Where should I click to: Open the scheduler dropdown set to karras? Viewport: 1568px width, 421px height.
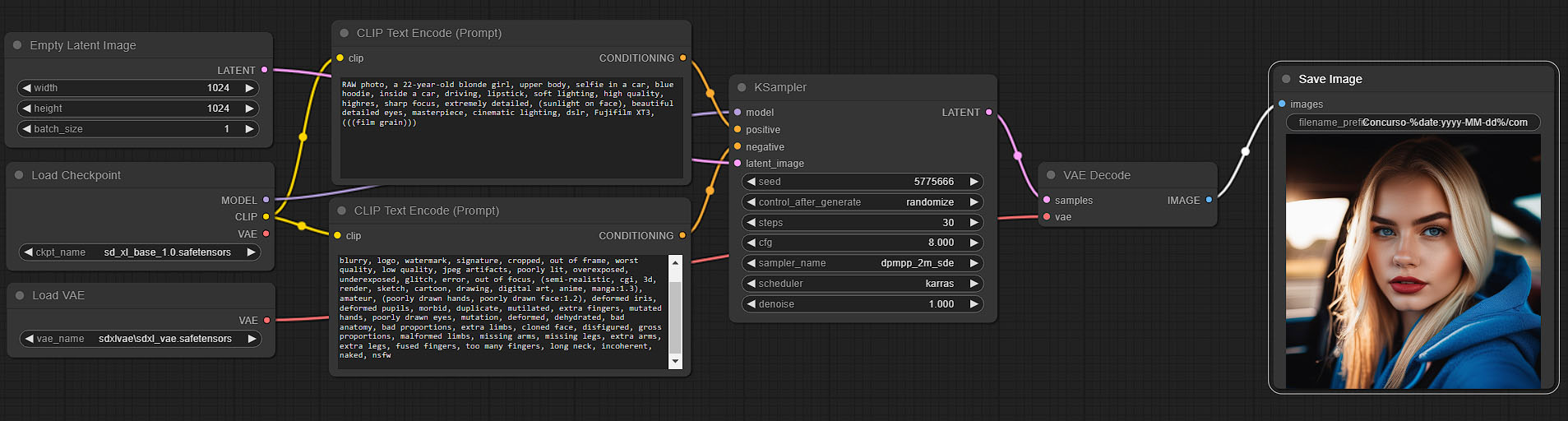pos(862,284)
